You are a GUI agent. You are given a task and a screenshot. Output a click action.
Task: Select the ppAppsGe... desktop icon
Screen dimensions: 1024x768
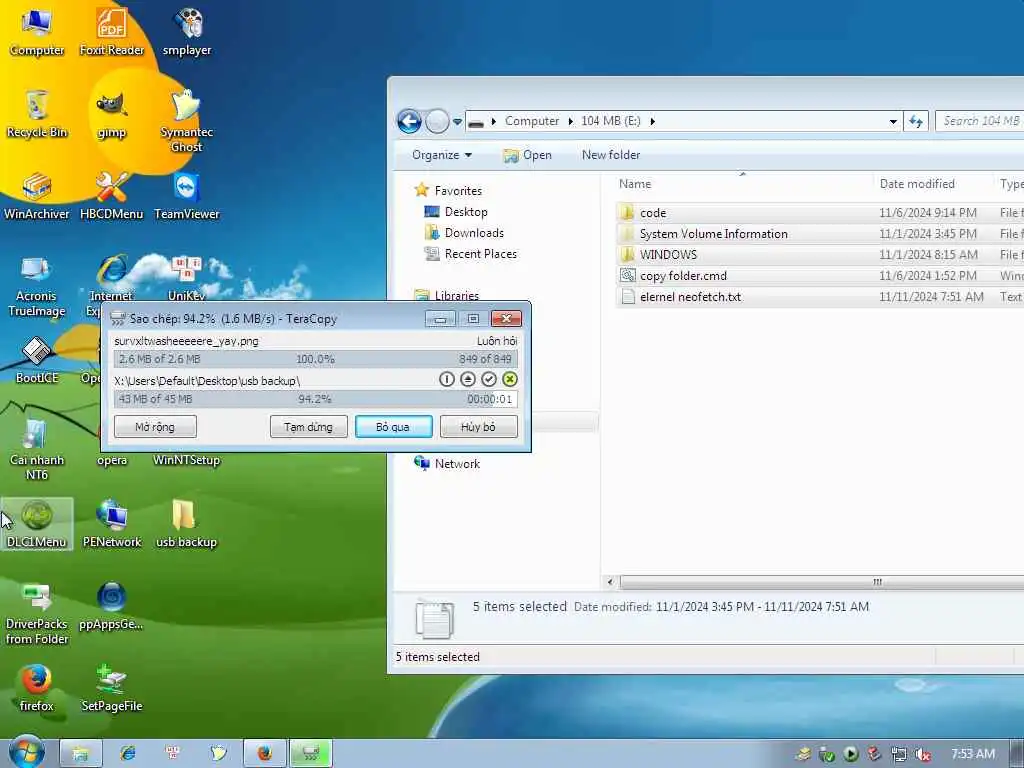[x=112, y=606]
